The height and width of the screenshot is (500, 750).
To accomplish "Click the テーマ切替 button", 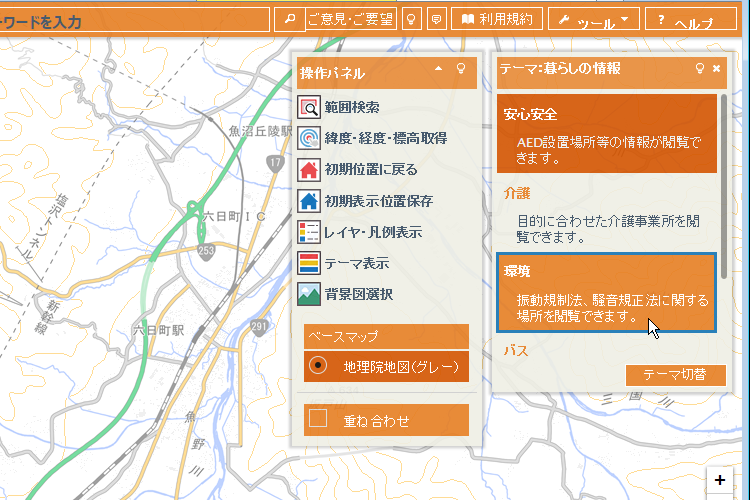I will (x=675, y=375).
